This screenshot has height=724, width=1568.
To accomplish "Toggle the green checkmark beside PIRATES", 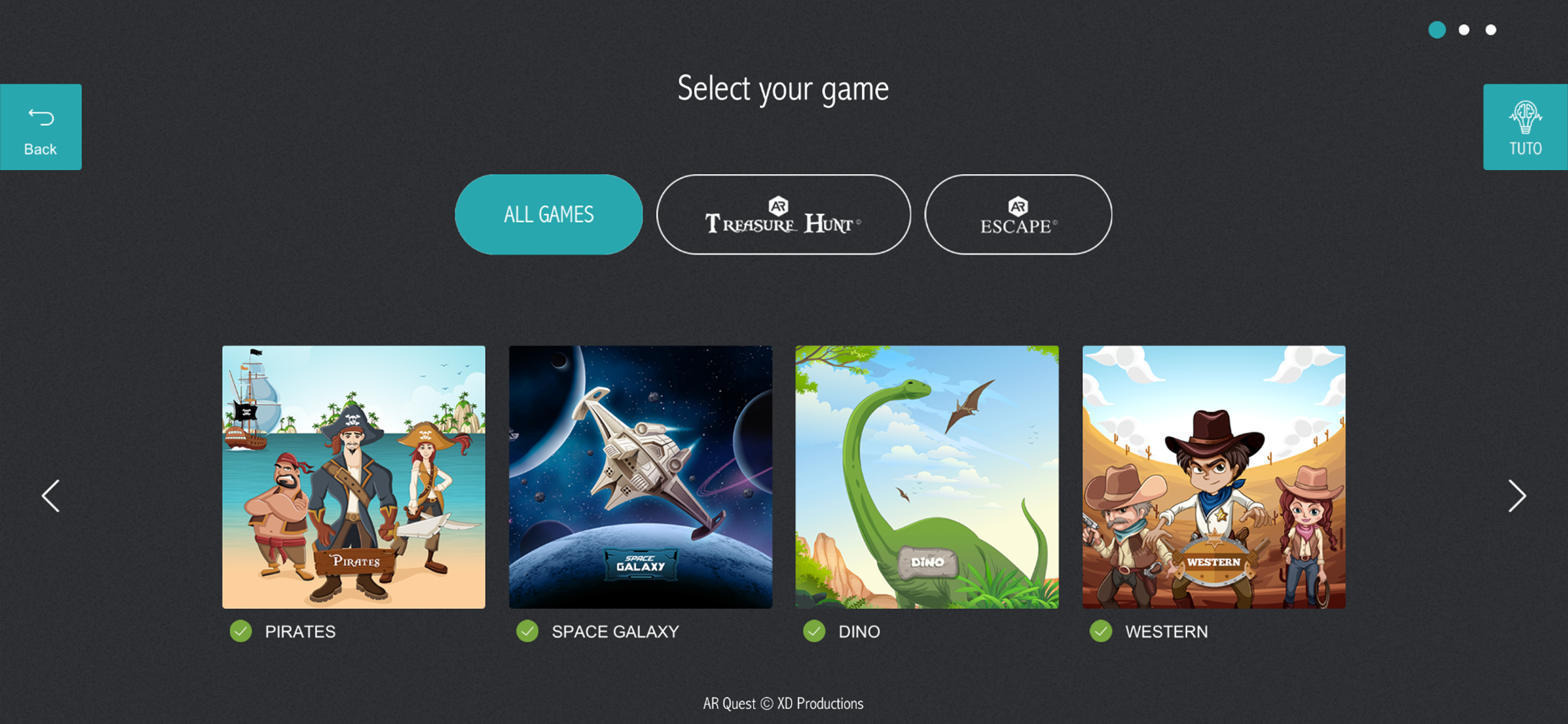I will tap(240, 631).
